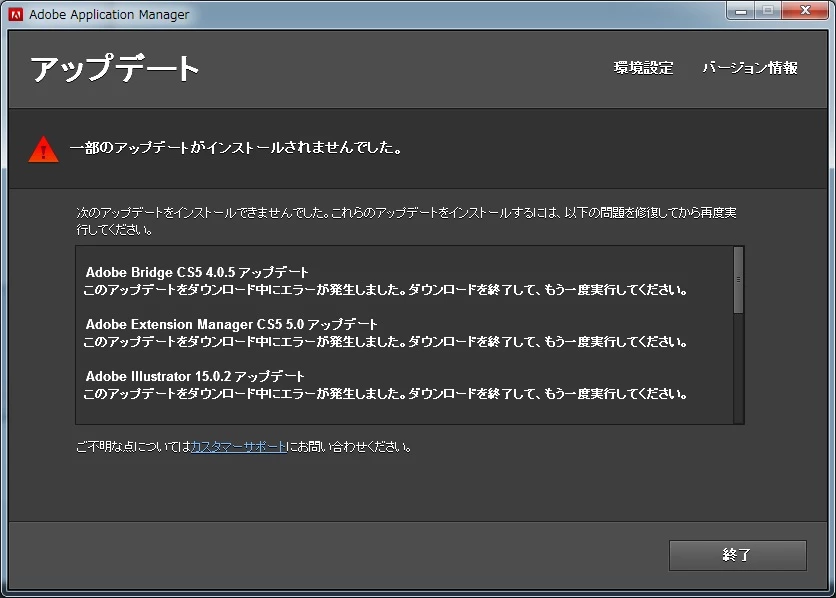Select the Adobe Bridge CS5 4.0.5 アップデート entry
Image resolution: width=836 pixels, height=598 pixels.
click(x=197, y=272)
